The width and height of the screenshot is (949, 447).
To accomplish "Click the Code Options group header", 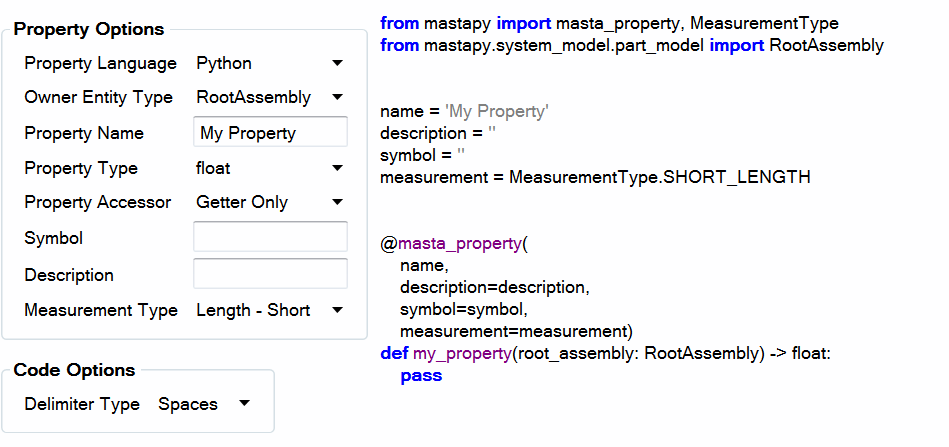I will coord(74,370).
